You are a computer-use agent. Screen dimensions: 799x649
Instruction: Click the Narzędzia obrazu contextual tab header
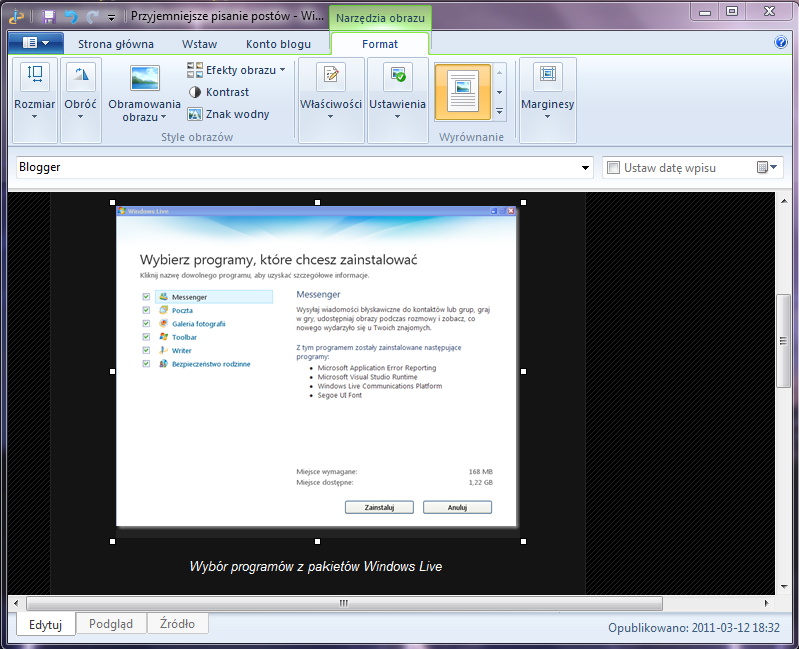coord(380,18)
